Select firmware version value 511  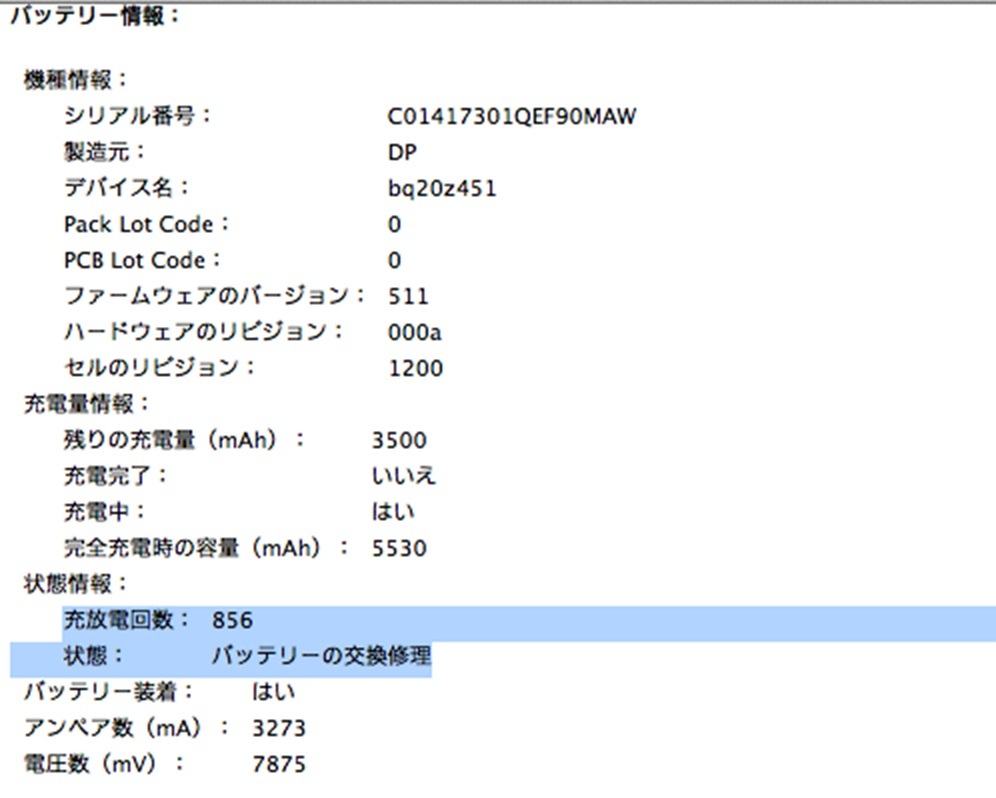408,297
